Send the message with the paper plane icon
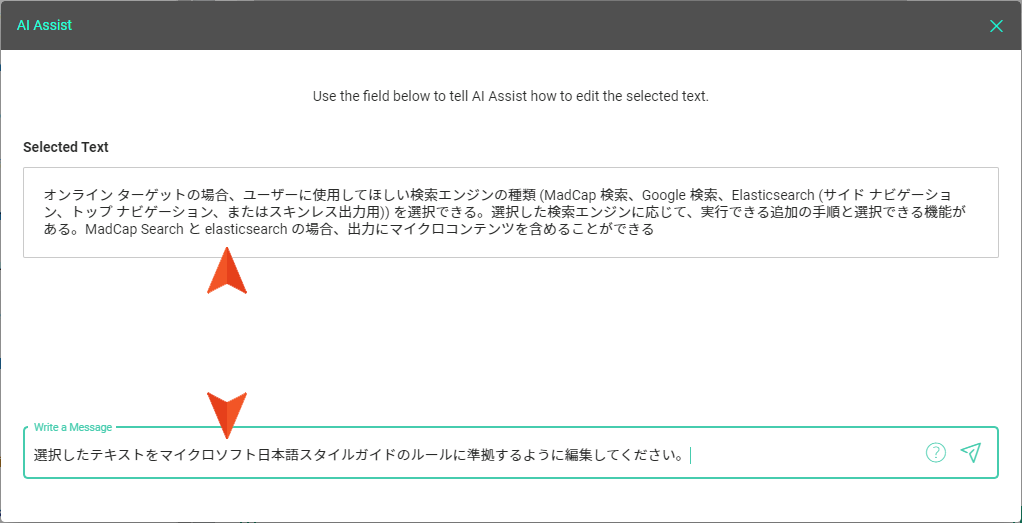 pyautogui.click(x=971, y=452)
